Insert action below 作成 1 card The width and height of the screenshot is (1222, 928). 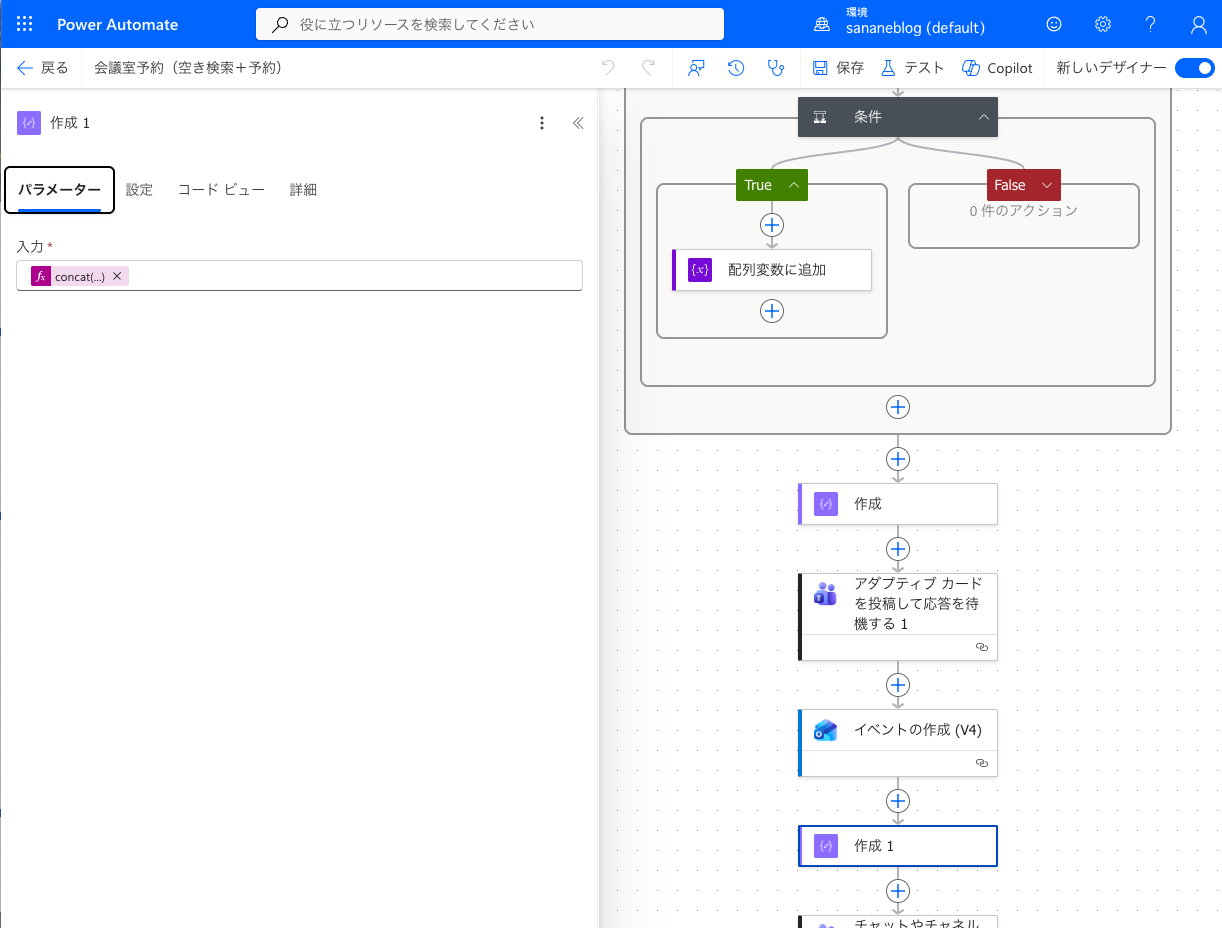click(x=898, y=891)
